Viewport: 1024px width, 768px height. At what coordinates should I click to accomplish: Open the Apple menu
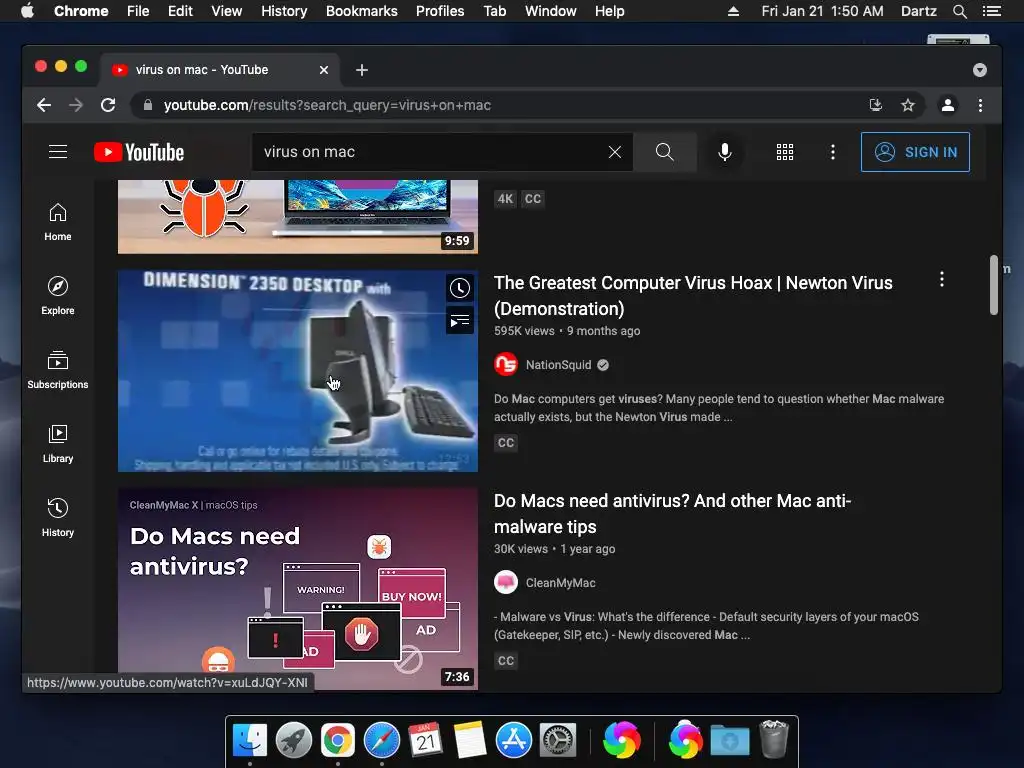tap(27, 11)
